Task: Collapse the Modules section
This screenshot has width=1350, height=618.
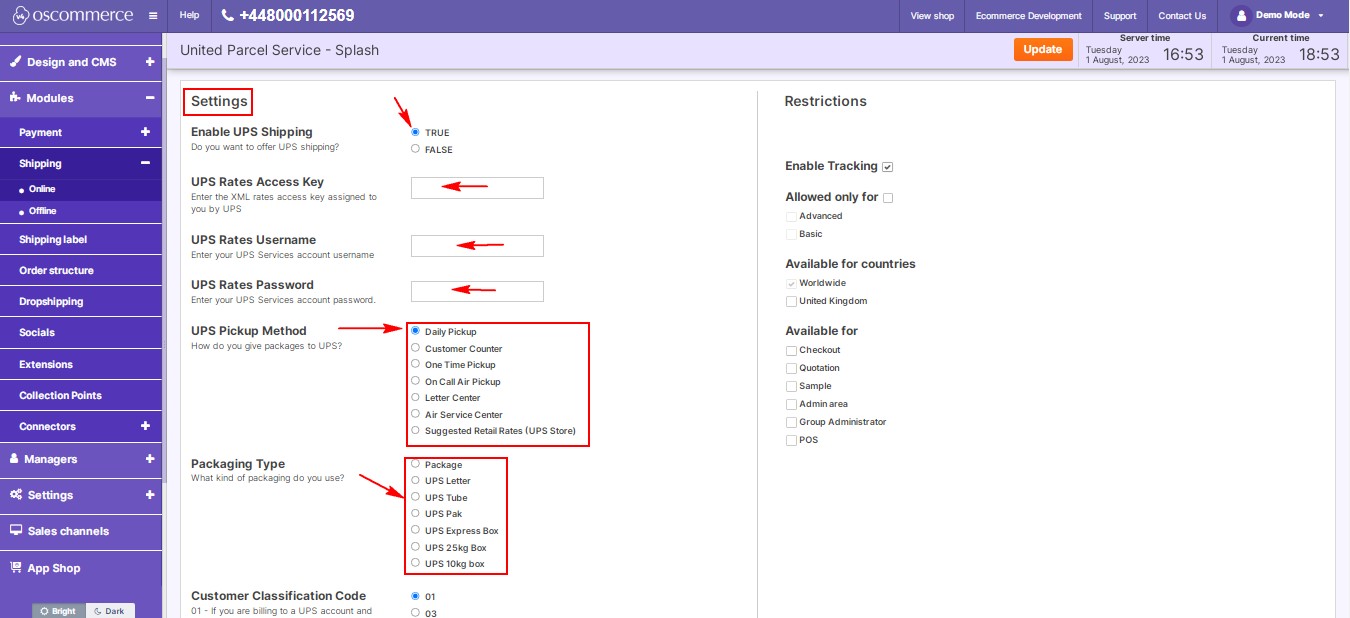Action: coord(149,98)
